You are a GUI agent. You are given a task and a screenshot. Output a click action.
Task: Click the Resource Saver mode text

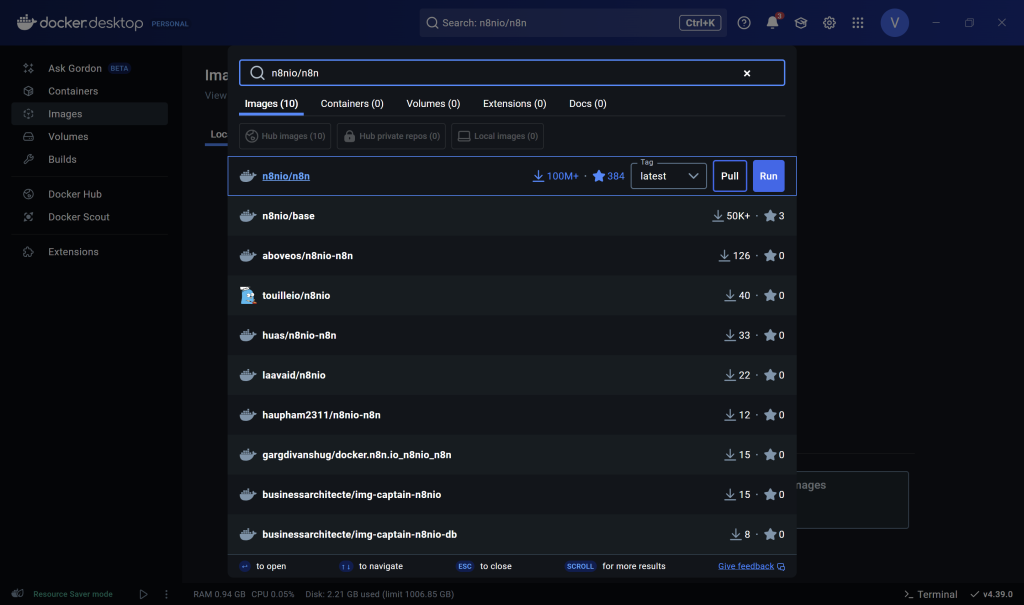click(x=72, y=594)
